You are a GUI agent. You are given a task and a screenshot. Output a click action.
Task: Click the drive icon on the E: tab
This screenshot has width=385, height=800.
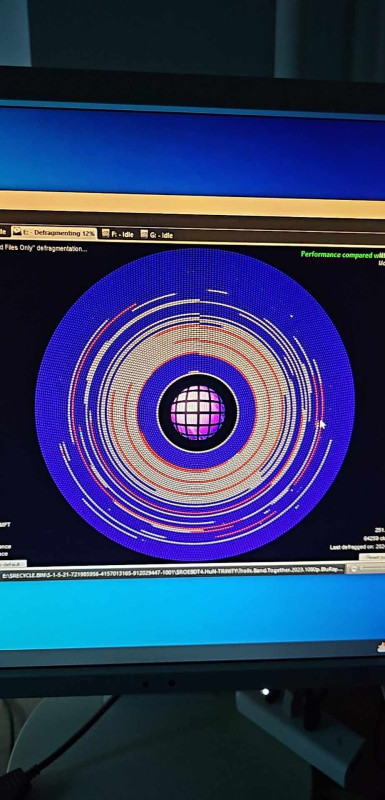tap(17, 232)
